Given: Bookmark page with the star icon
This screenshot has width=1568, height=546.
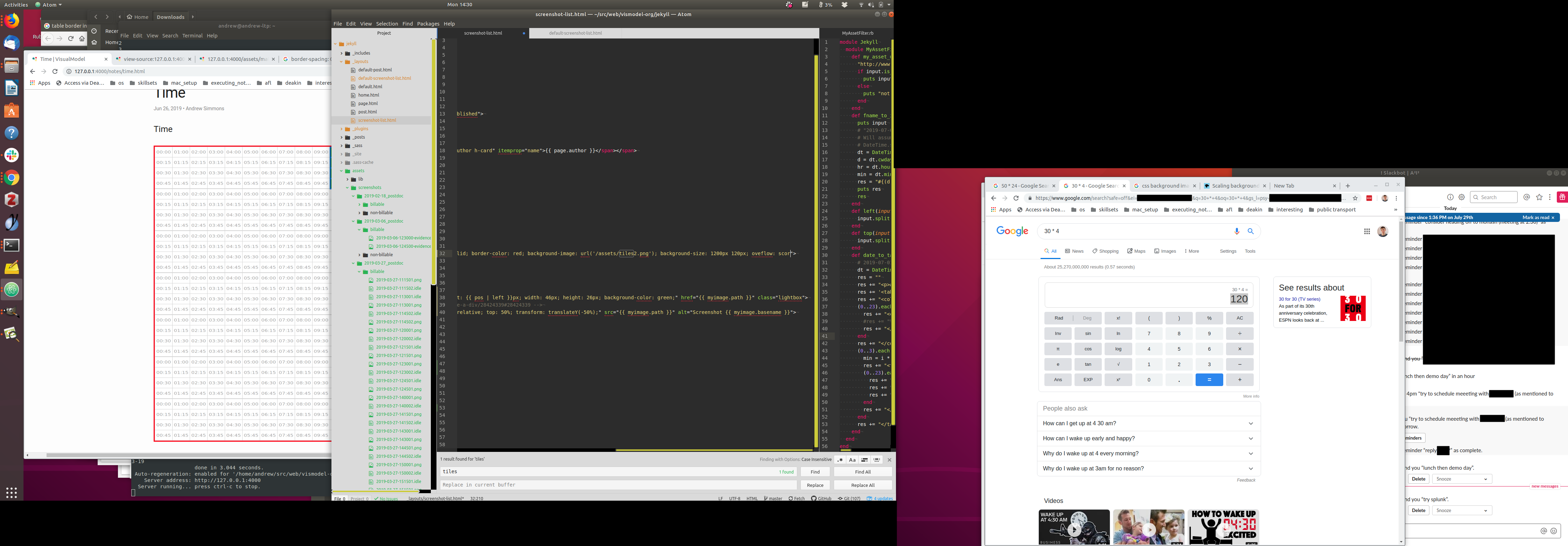Looking at the screenshot, I should [x=1355, y=198].
